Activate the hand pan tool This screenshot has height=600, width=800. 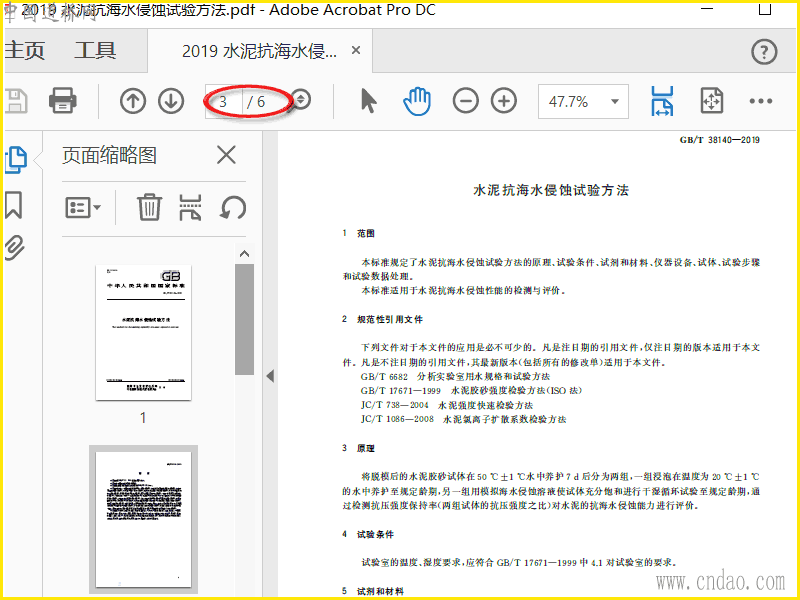tap(417, 101)
